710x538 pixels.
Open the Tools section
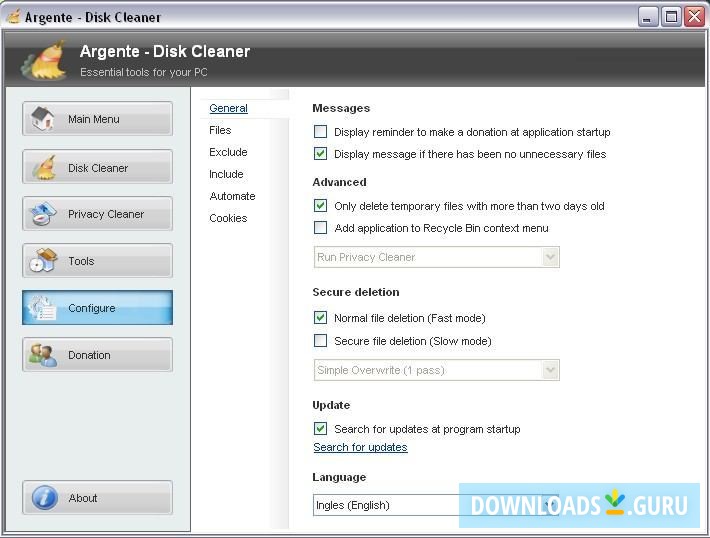pos(97,261)
